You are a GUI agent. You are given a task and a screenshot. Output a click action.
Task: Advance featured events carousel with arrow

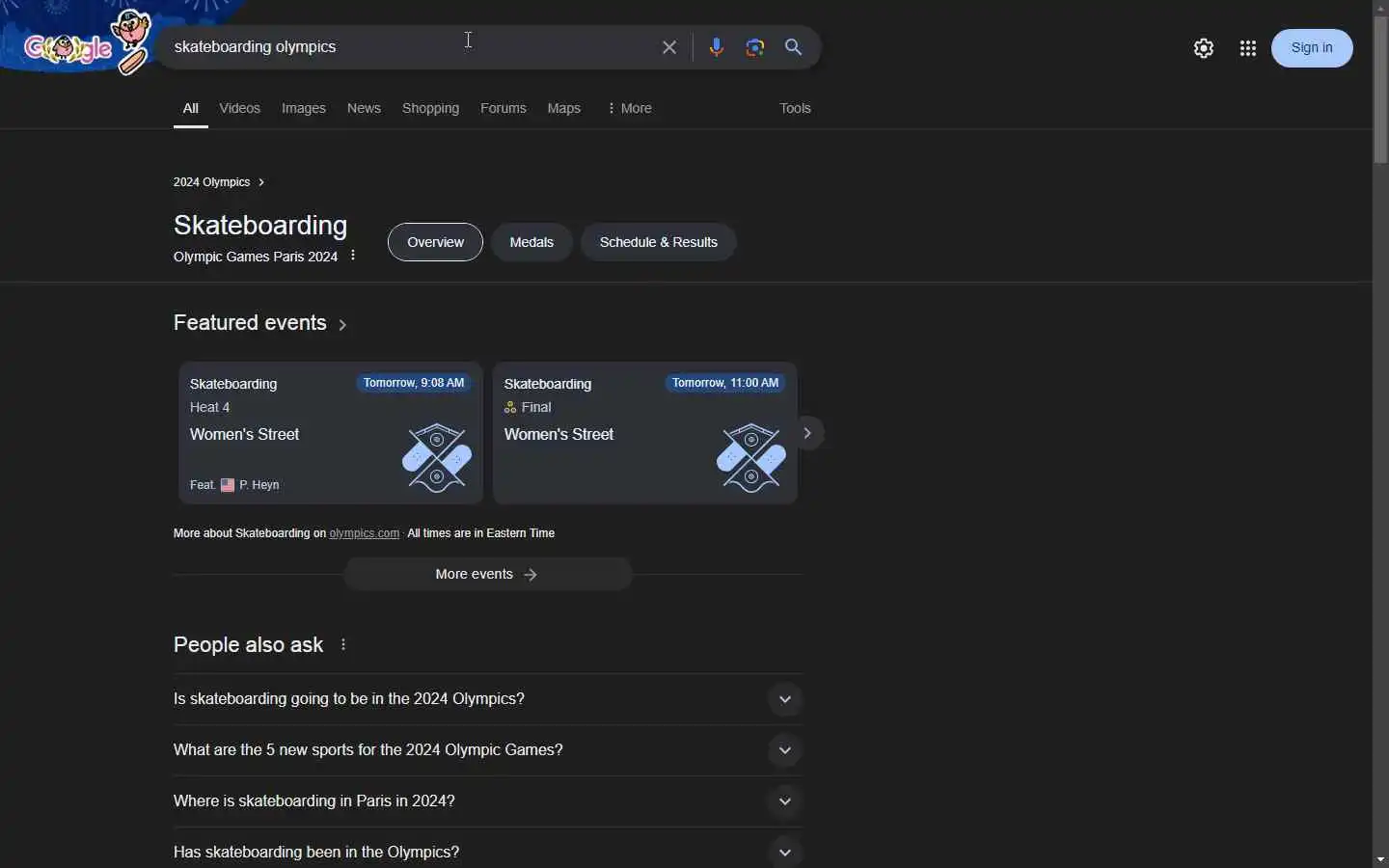[x=809, y=433]
